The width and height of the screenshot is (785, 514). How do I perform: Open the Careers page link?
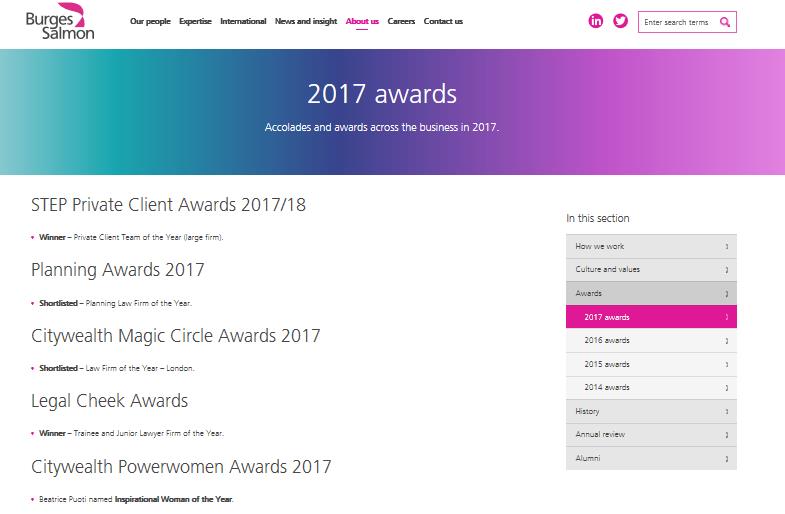[401, 22]
